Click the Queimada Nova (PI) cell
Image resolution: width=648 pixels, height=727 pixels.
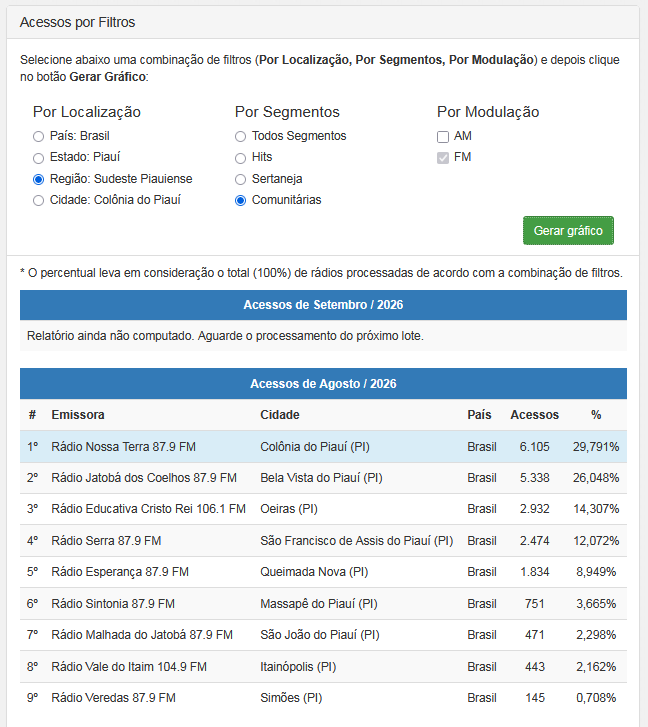pos(314,572)
